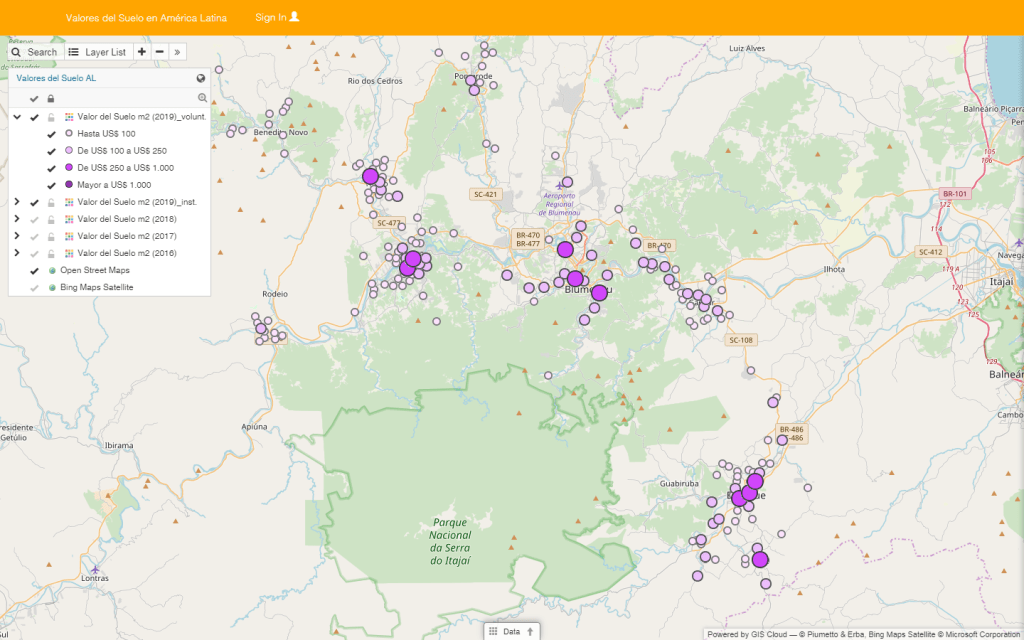Click lock icon of Valor del Suelo m2 (2018)
The width and height of the screenshot is (1024, 640).
51,219
